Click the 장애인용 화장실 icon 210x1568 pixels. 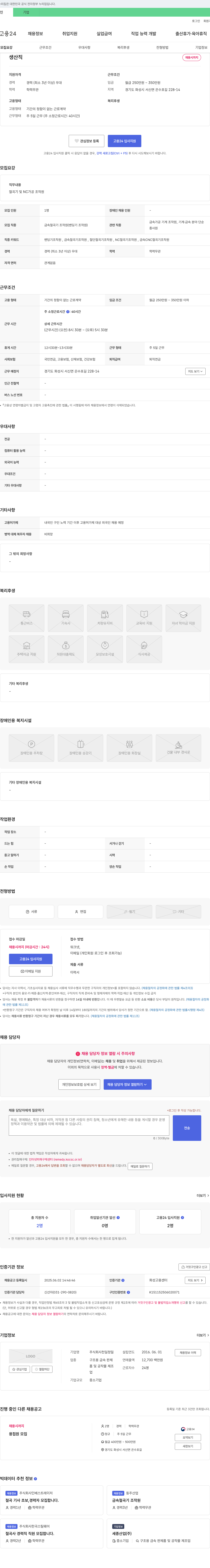pos(130,748)
